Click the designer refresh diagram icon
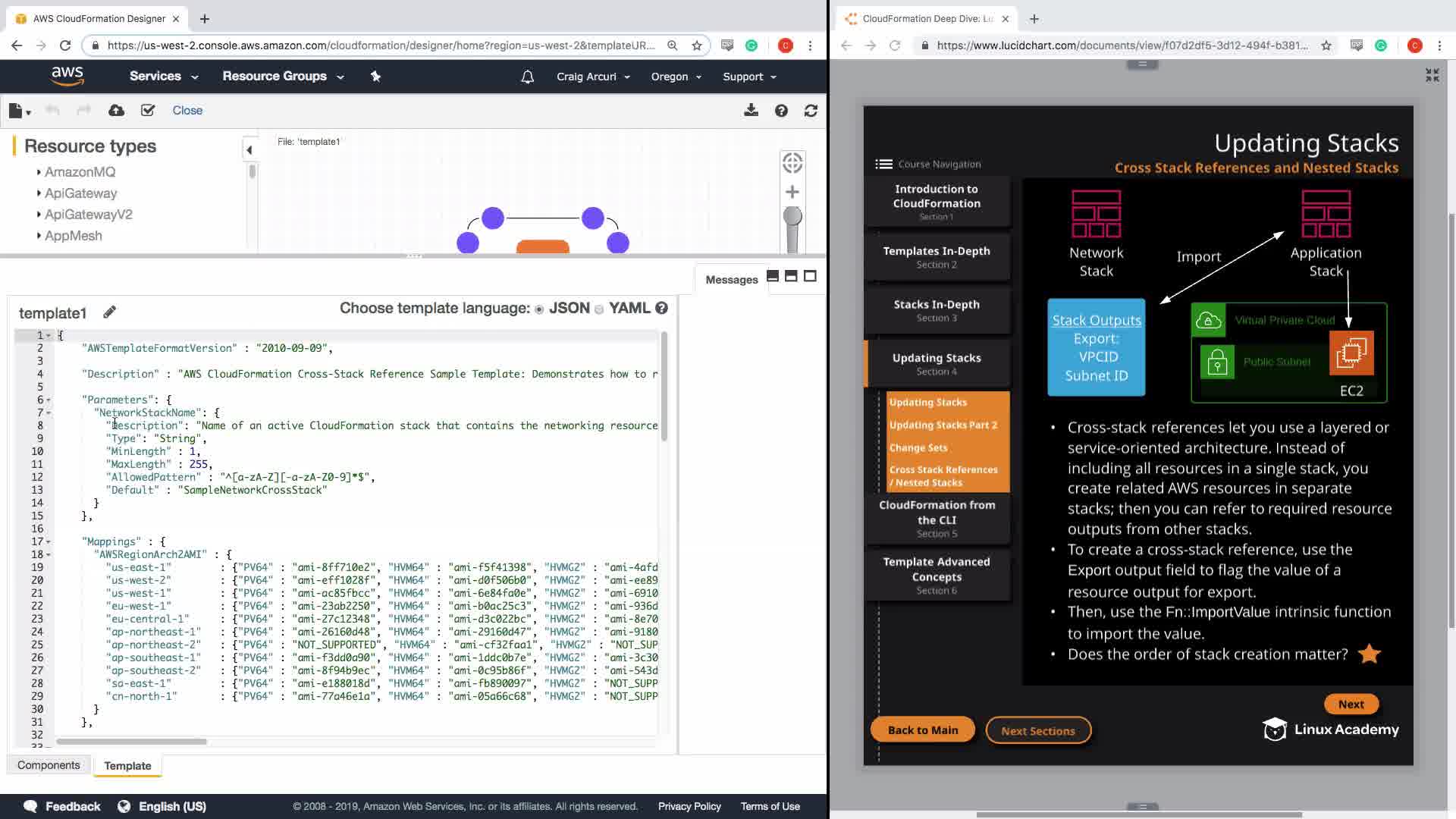The height and width of the screenshot is (819, 1456). click(811, 111)
